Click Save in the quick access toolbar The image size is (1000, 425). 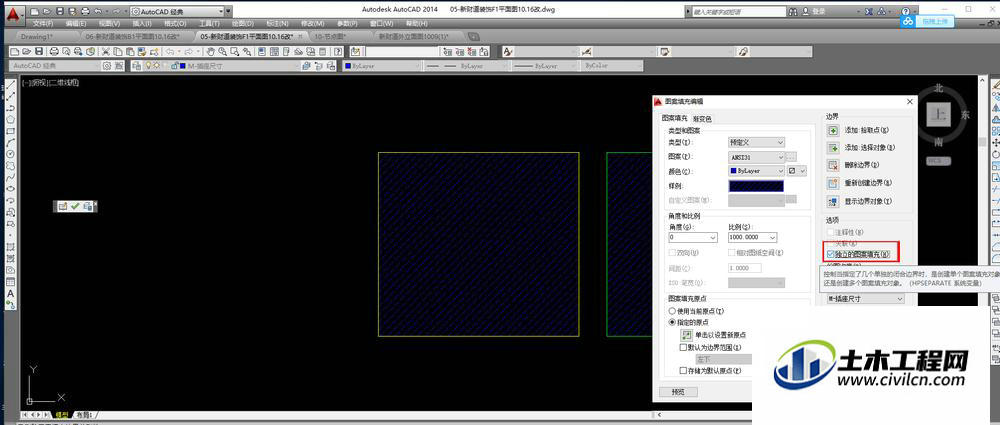coord(59,11)
